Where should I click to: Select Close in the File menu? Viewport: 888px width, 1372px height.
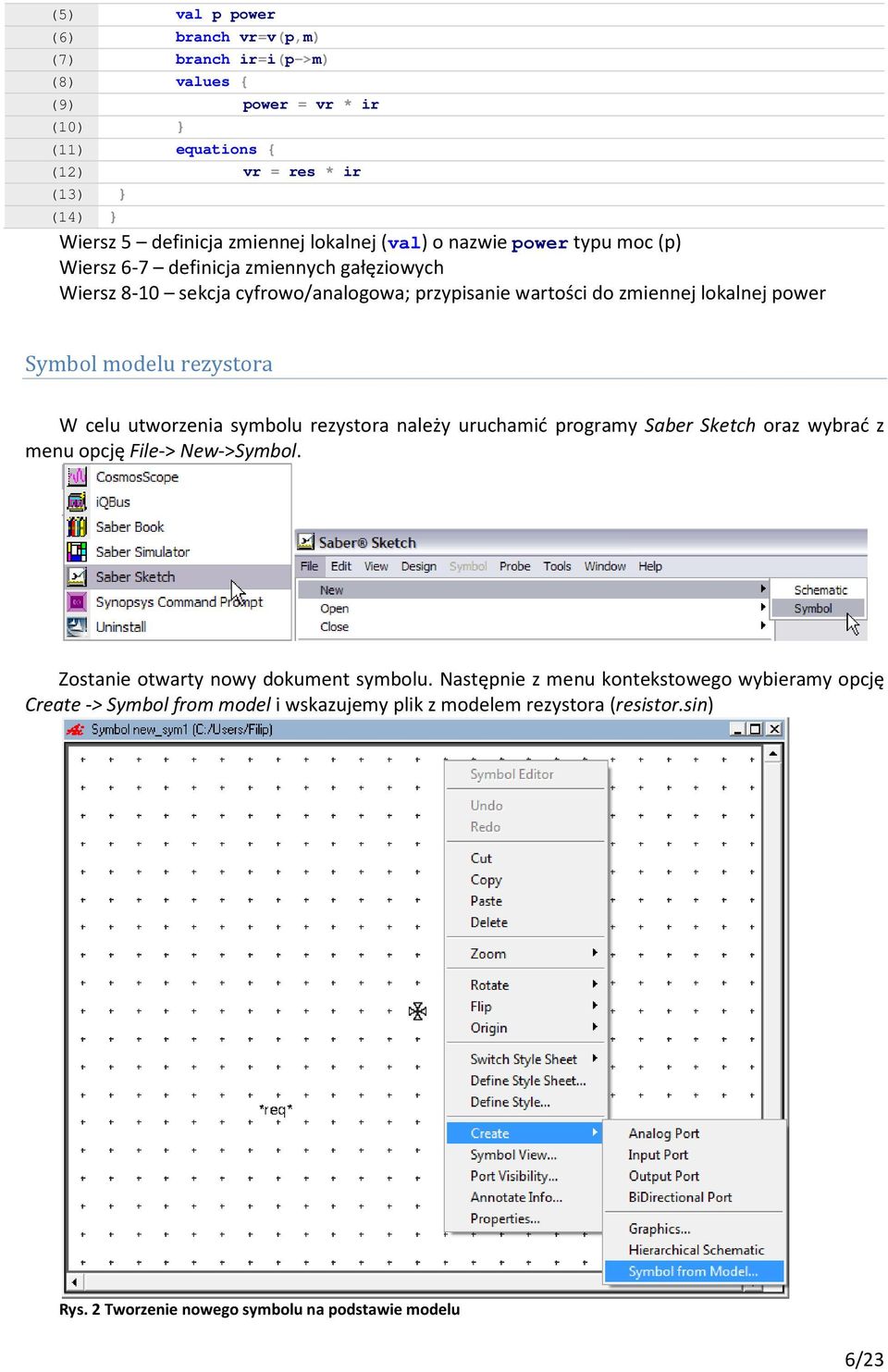(533, 626)
